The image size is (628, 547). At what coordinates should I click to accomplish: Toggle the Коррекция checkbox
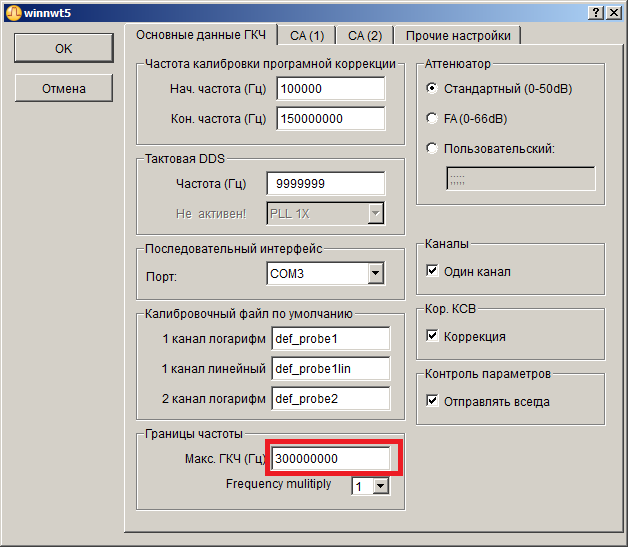click(433, 336)
